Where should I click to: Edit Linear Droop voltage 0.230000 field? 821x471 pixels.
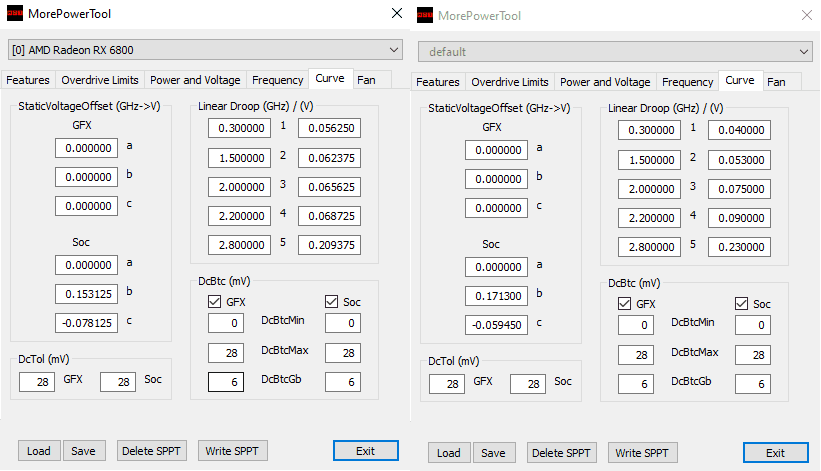coord(739,247)
